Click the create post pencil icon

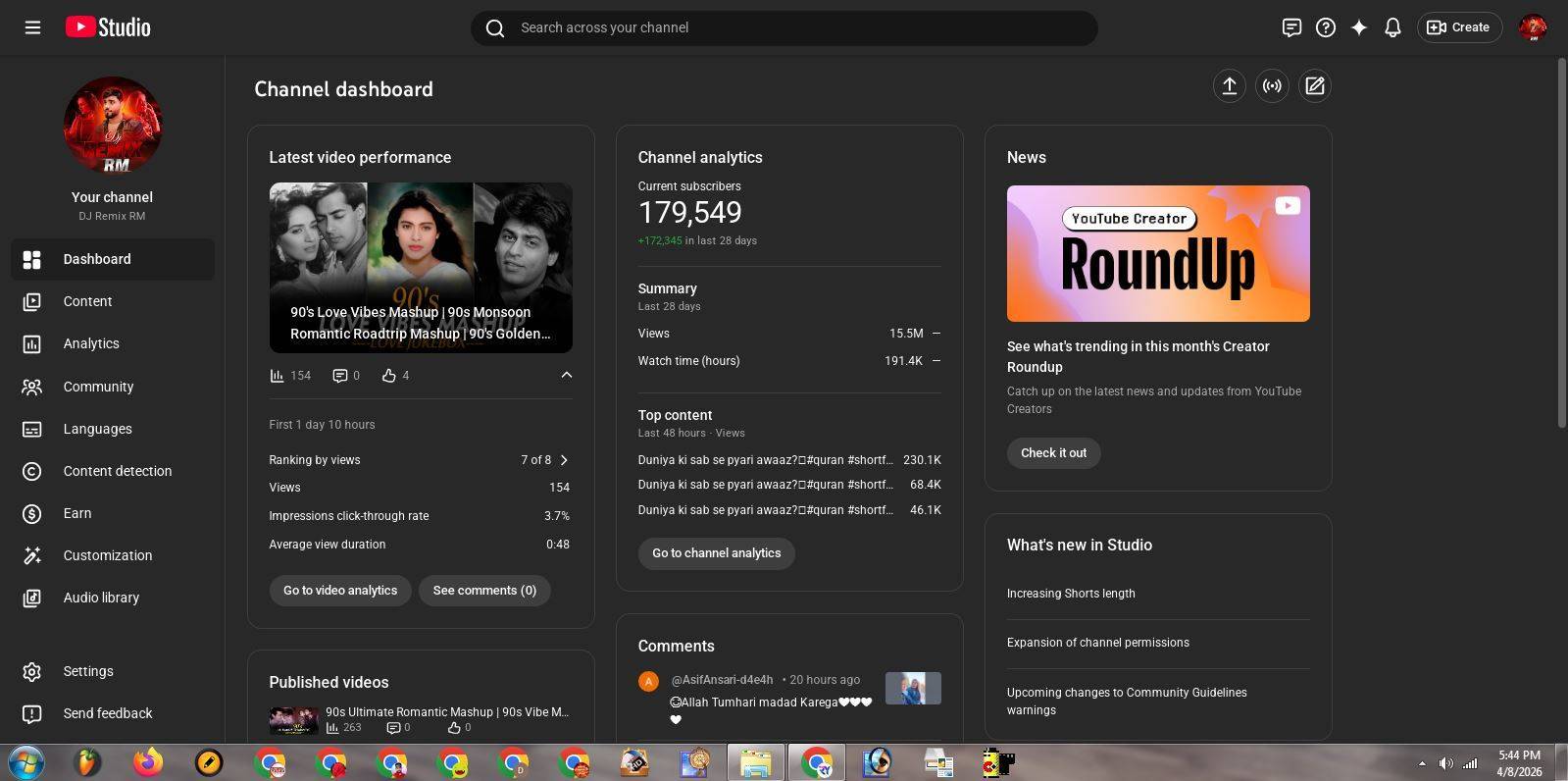[1315, 86]
